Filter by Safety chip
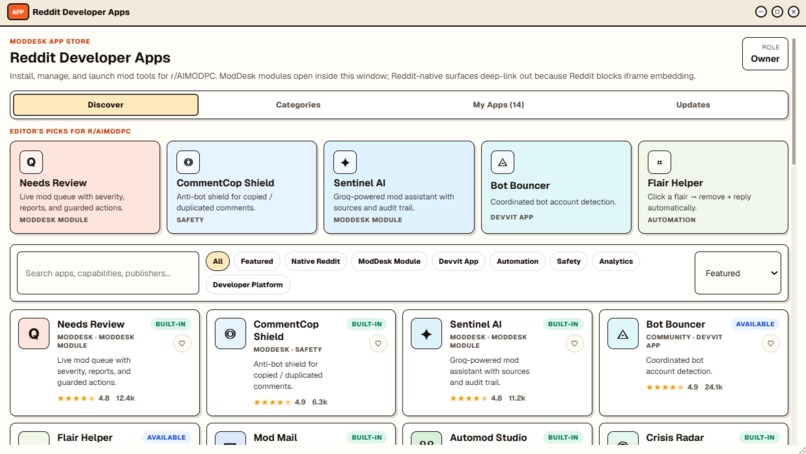The height and width of the screenshot is (454, 806). 569,261
